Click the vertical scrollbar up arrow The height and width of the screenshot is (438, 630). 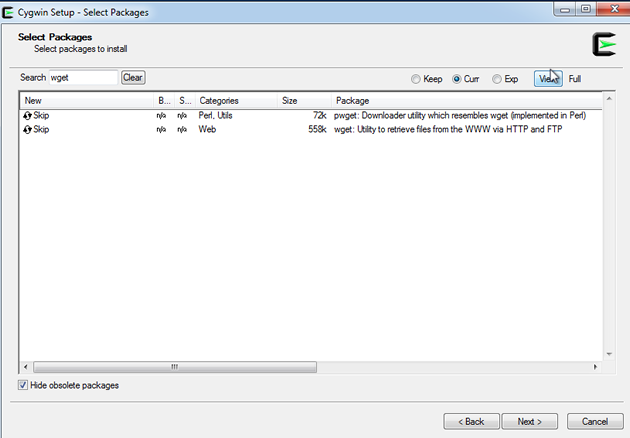[609, 99]
